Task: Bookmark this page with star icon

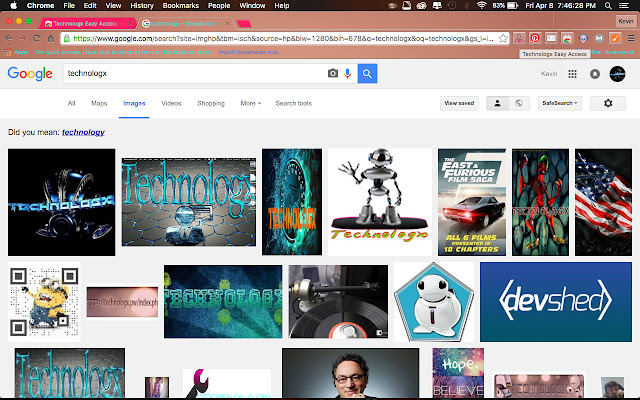Action: coord(503,38)
